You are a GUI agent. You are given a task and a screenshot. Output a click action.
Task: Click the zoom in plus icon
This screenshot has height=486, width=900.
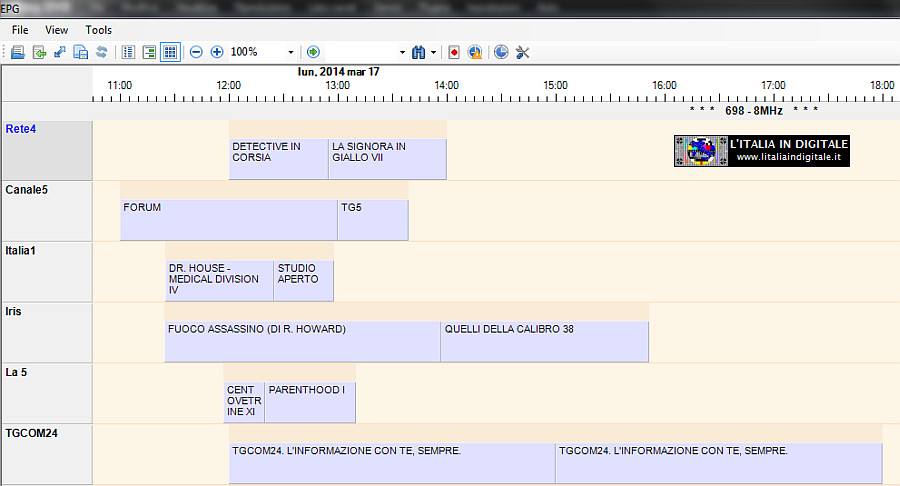[217, 52]
